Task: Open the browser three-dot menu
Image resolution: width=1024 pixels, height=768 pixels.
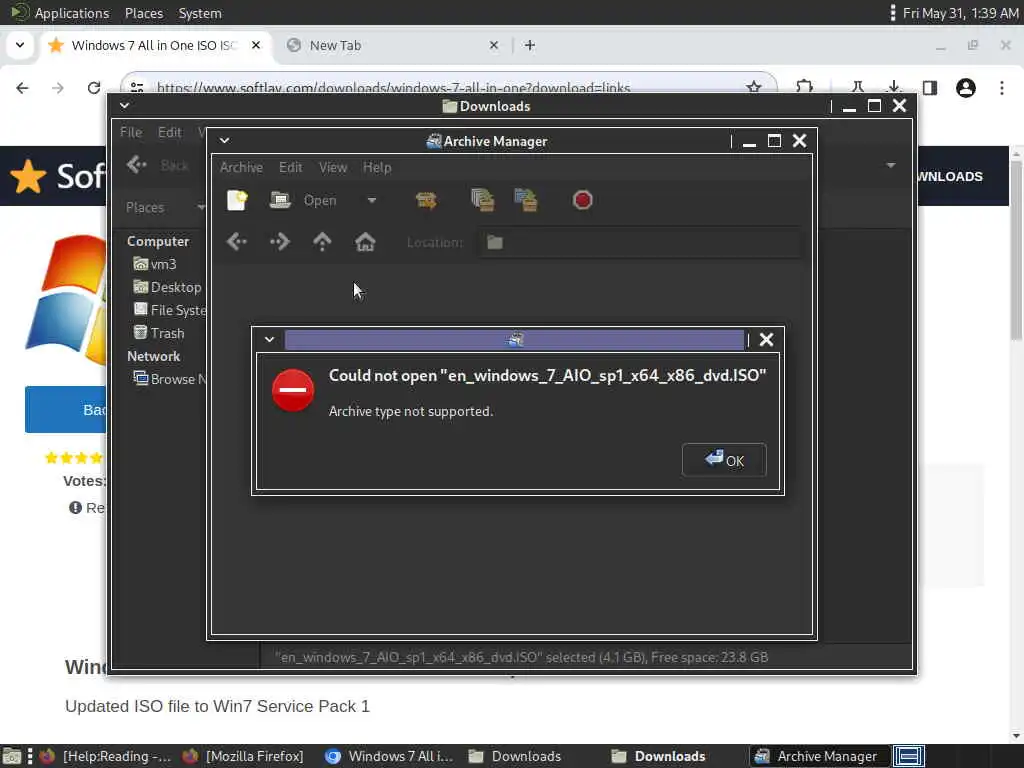Action: [1002, 88]
